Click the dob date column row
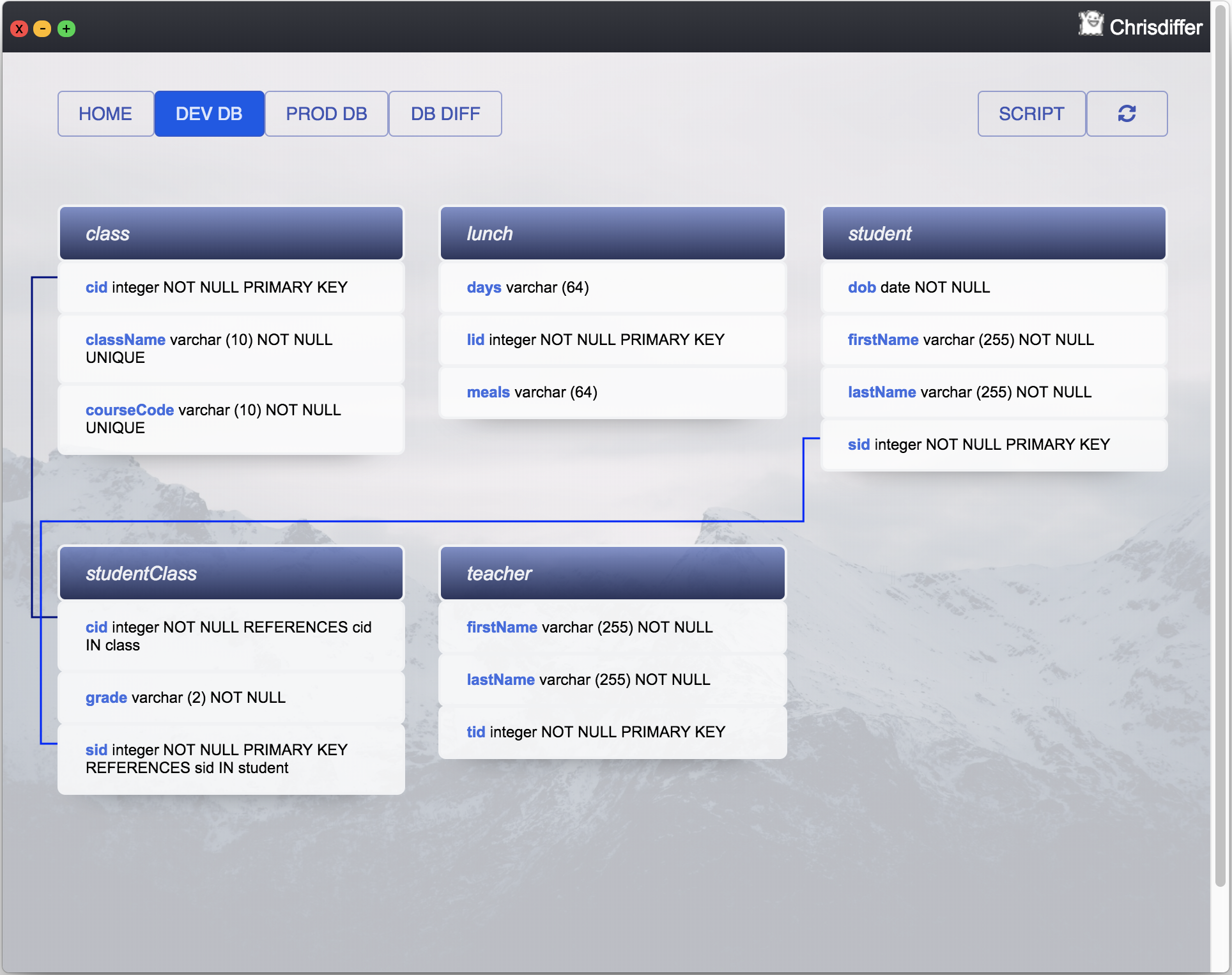Screen dimensions: 1232x975 point(993,288)
